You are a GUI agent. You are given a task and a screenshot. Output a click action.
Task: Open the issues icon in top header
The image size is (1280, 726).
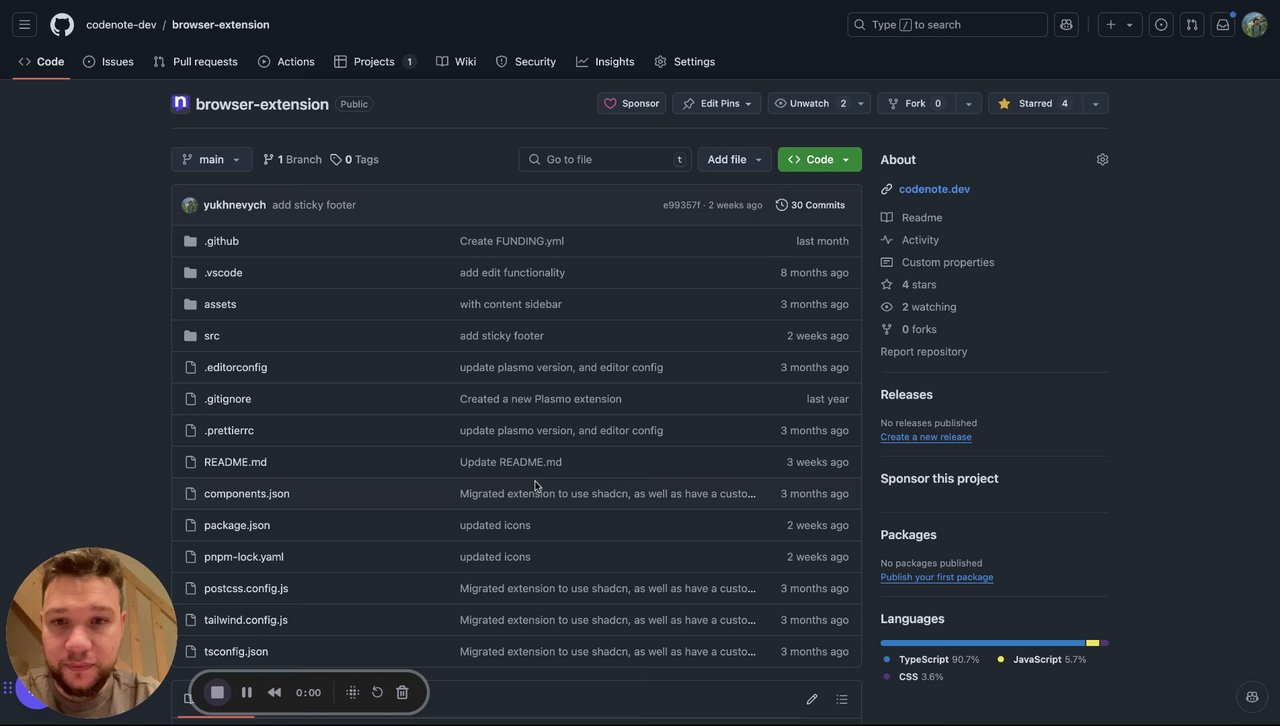[x=1161, y=25]
